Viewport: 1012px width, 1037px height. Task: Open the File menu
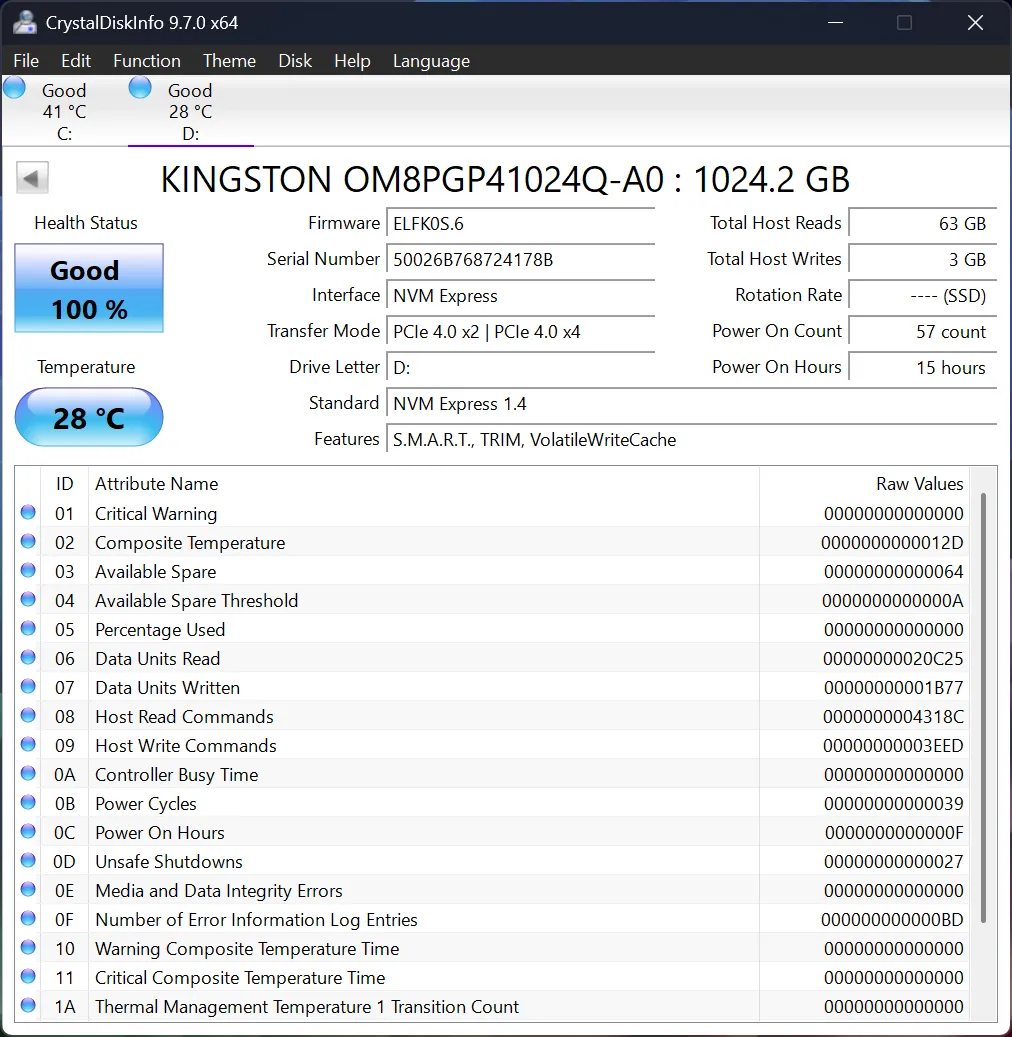[26, 61]
